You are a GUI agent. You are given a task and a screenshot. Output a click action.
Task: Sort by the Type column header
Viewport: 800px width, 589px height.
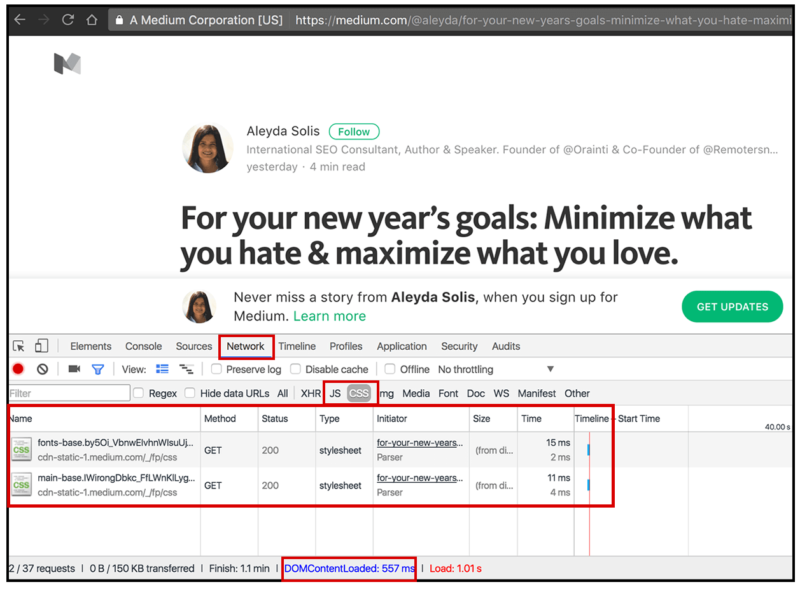pos(344,419)
